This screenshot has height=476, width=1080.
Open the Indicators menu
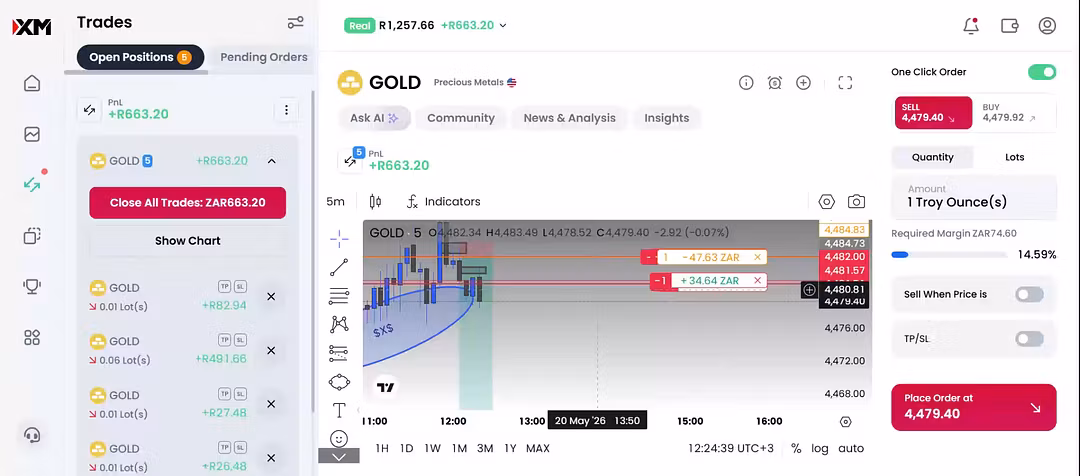pyautogui.click(x=444, y=202)
